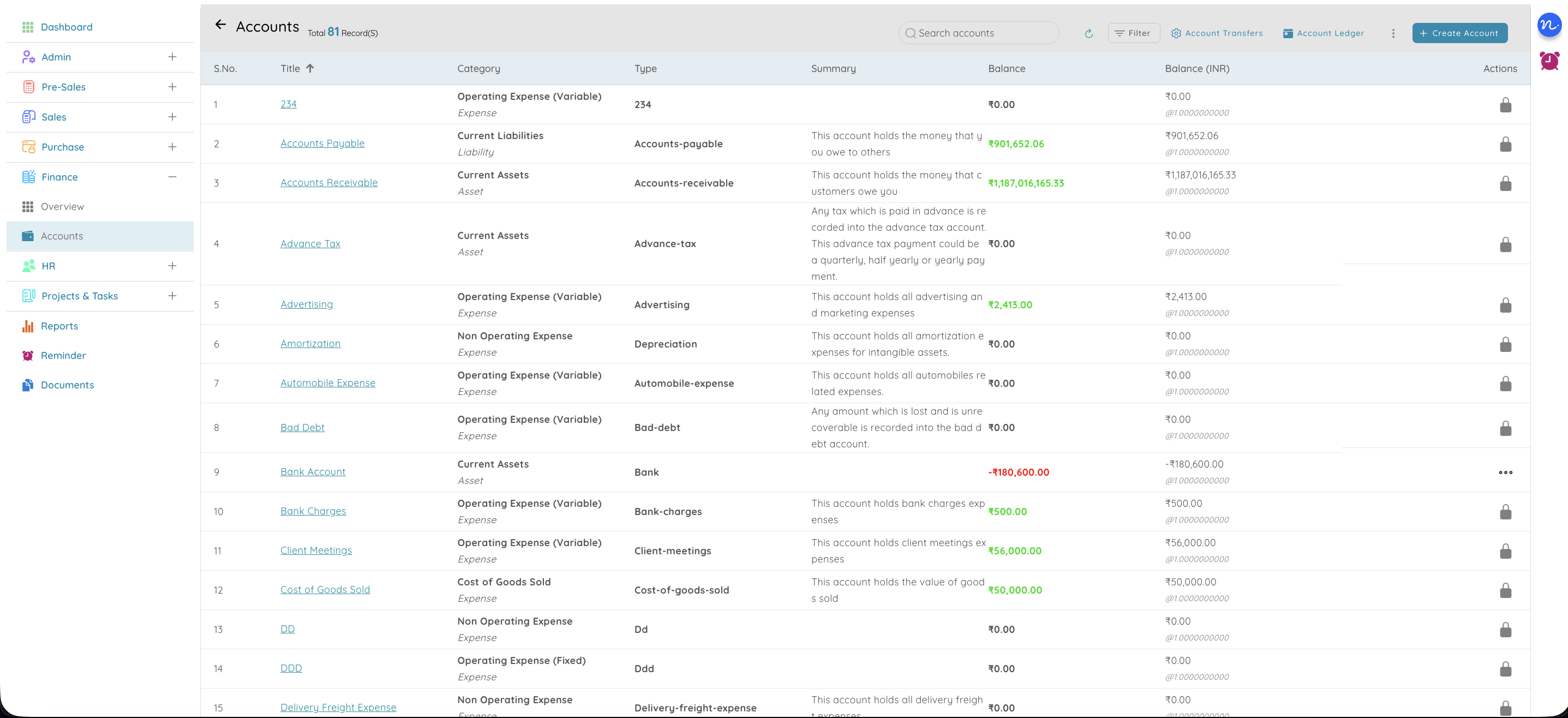This screenshot has height=718, width=1568.
Task: Click the Filter button
Action: [1133, 33]
